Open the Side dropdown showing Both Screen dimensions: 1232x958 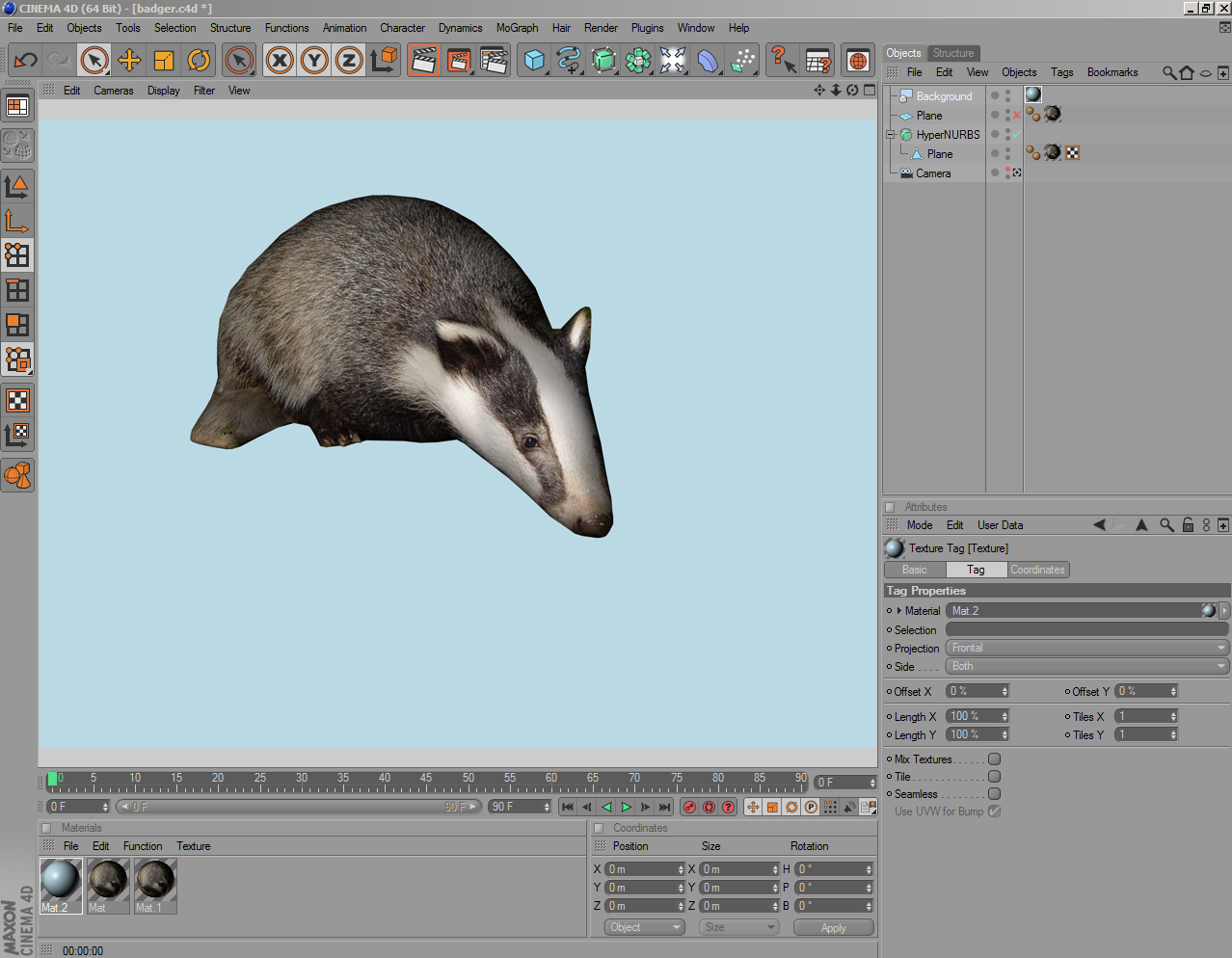[x=1086, y=667]
